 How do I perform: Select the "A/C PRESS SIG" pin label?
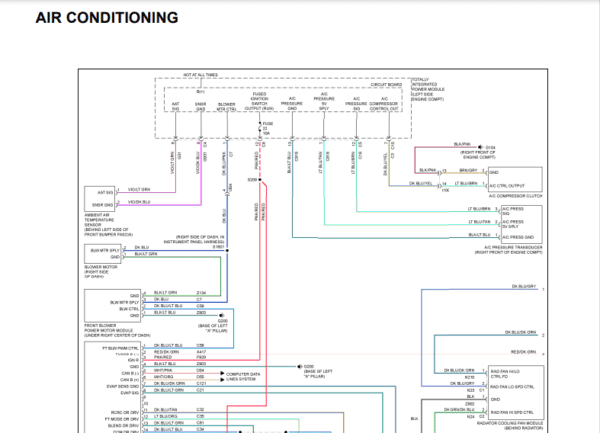pyautogui.click(x=513, y=211)
